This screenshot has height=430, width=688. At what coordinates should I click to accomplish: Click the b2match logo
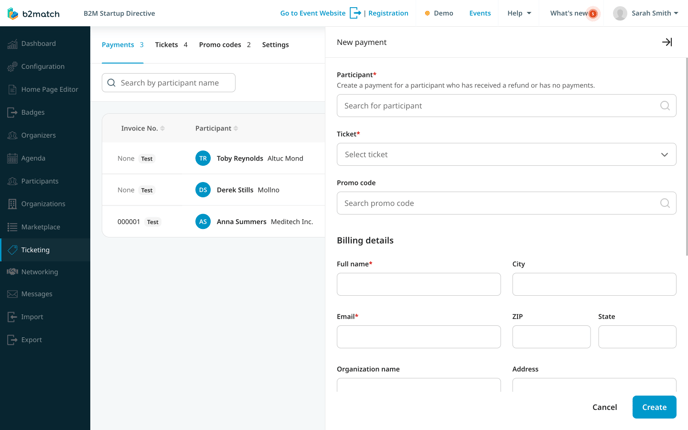click(33, 14)
